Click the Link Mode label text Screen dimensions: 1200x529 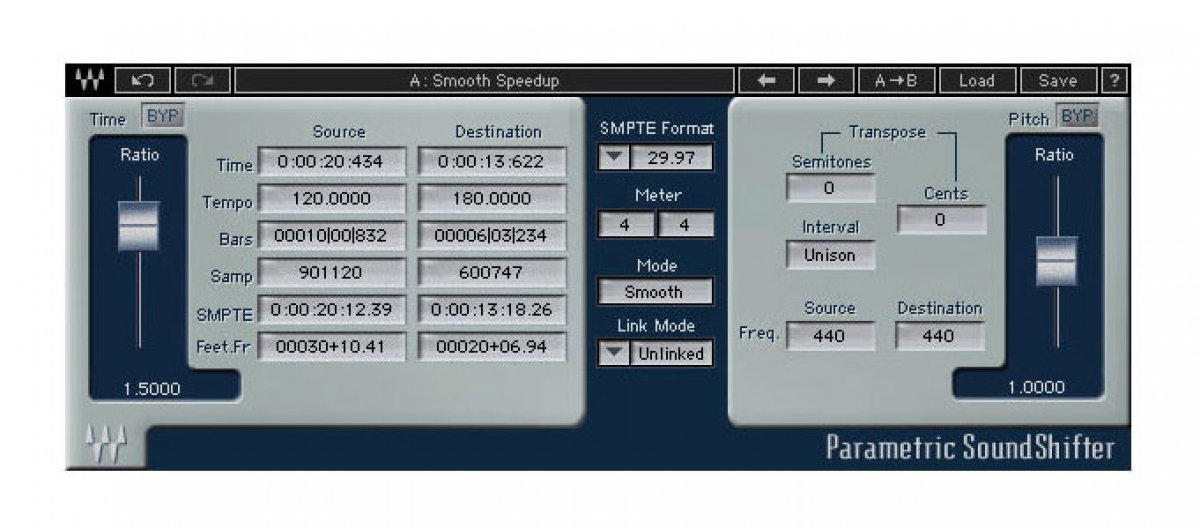655,326
